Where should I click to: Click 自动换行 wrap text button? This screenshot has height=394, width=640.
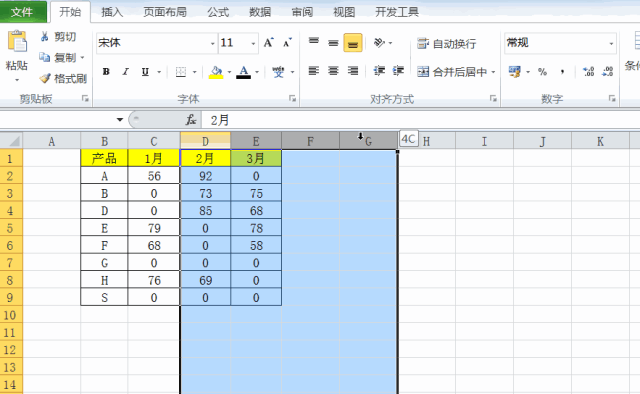(447, 43)
